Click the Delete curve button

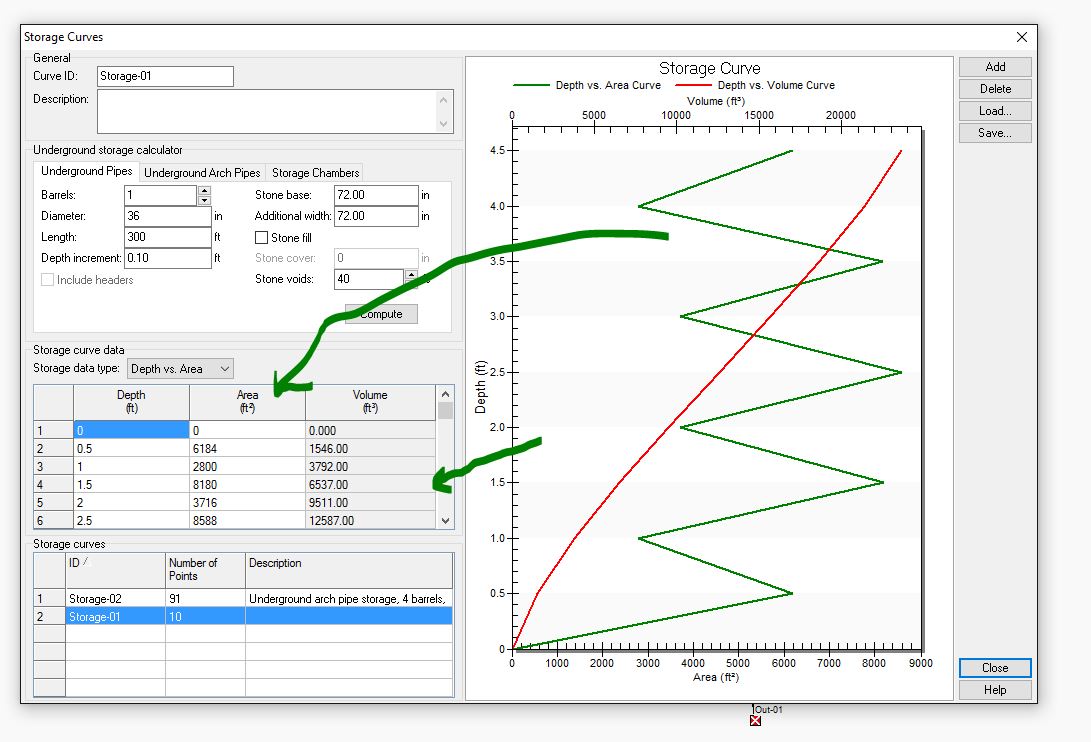[995, 89]
